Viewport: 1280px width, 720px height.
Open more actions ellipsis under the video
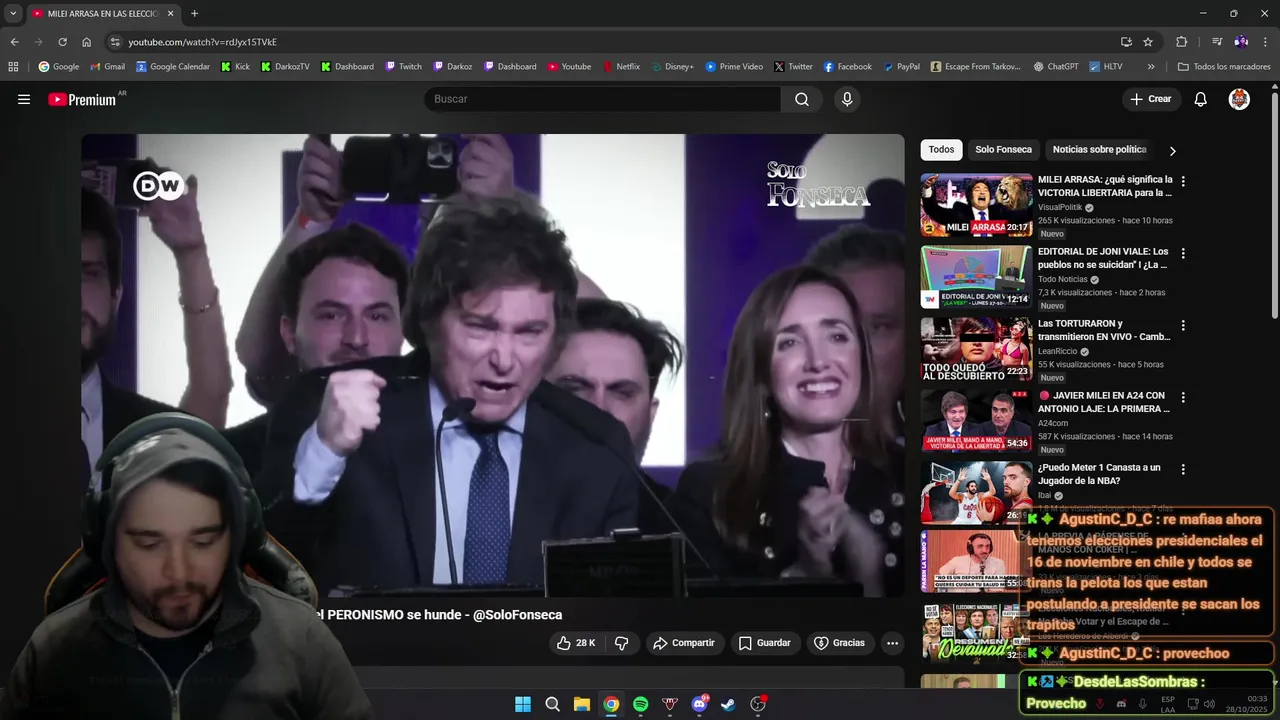(893, 643)
